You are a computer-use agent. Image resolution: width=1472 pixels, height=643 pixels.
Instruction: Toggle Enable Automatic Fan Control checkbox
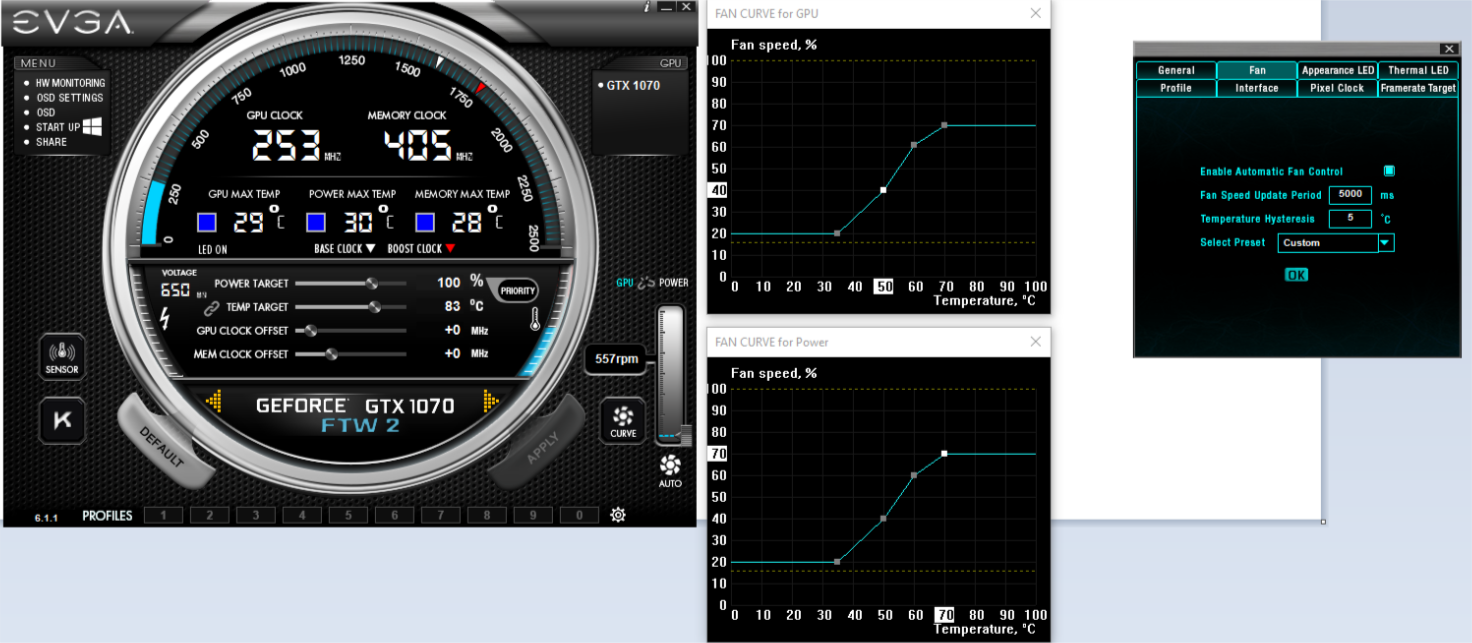coord(1389,171)
